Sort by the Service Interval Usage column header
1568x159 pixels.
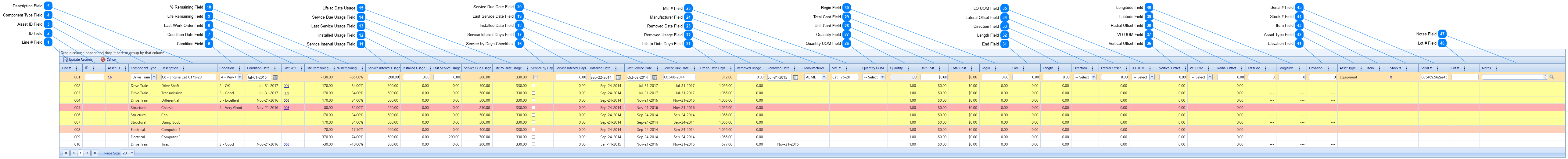coord(384,68)
